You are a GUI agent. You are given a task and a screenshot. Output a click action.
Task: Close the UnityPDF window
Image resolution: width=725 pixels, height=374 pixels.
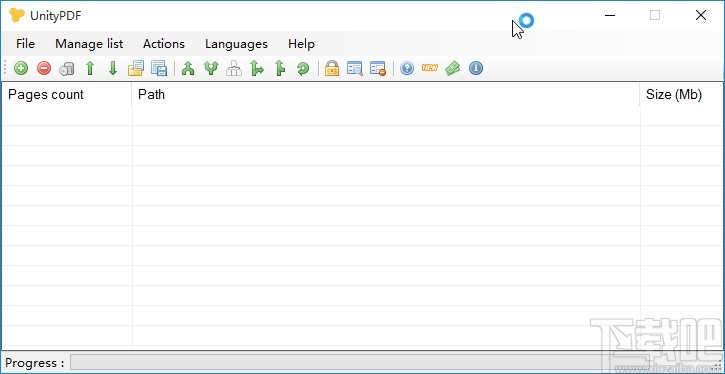700,15
